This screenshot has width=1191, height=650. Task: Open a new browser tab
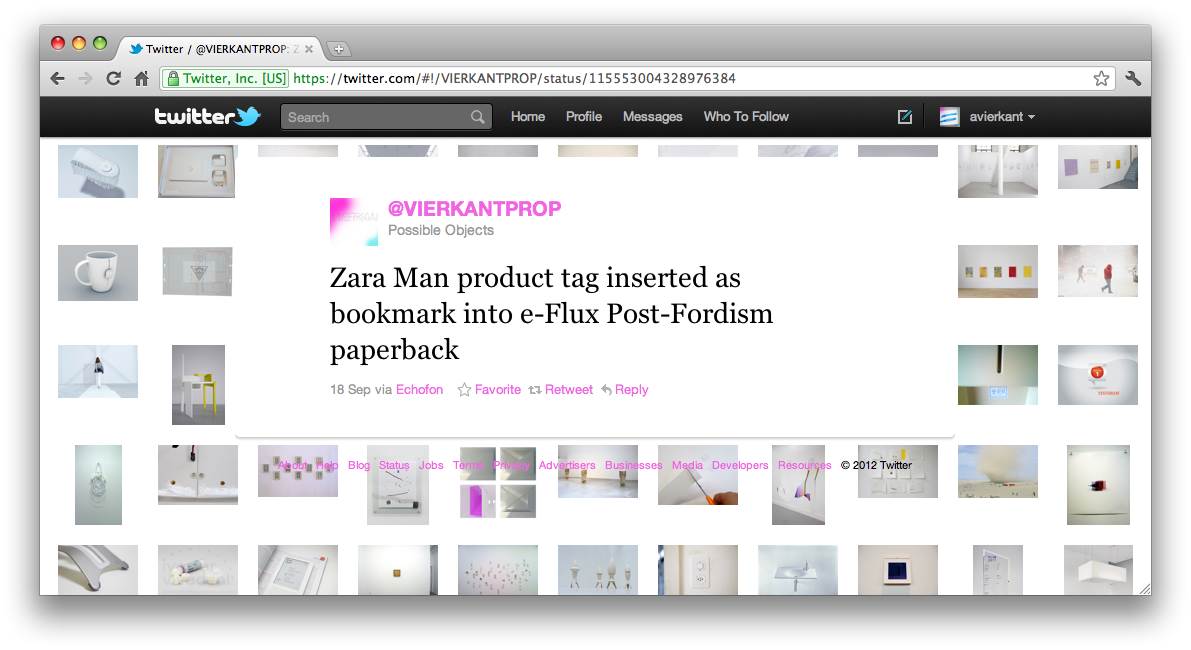click(338, 49)
